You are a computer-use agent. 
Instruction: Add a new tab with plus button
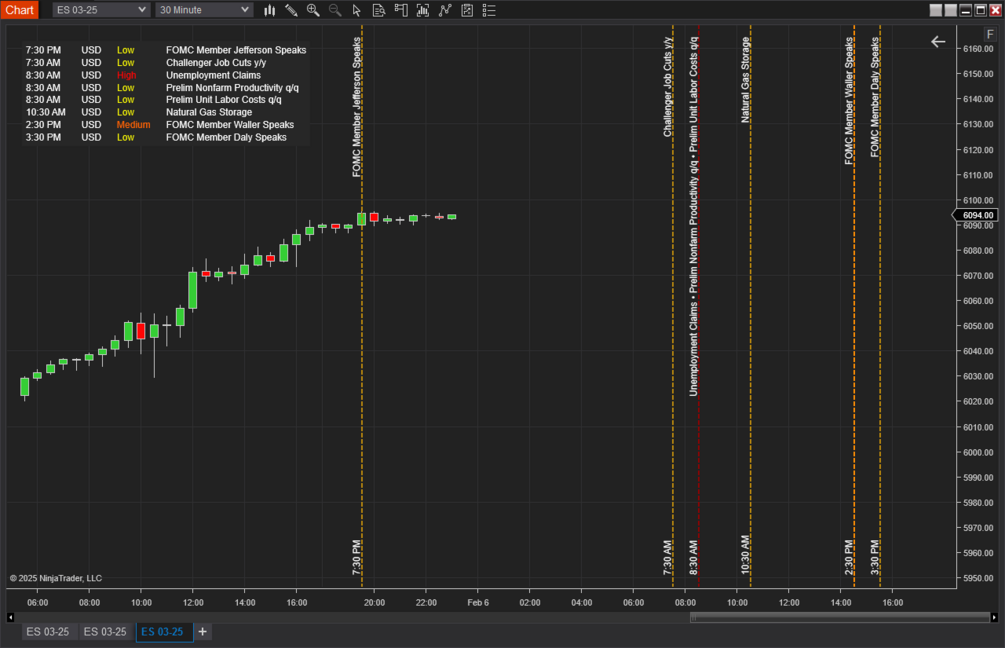tap(203, 632)
